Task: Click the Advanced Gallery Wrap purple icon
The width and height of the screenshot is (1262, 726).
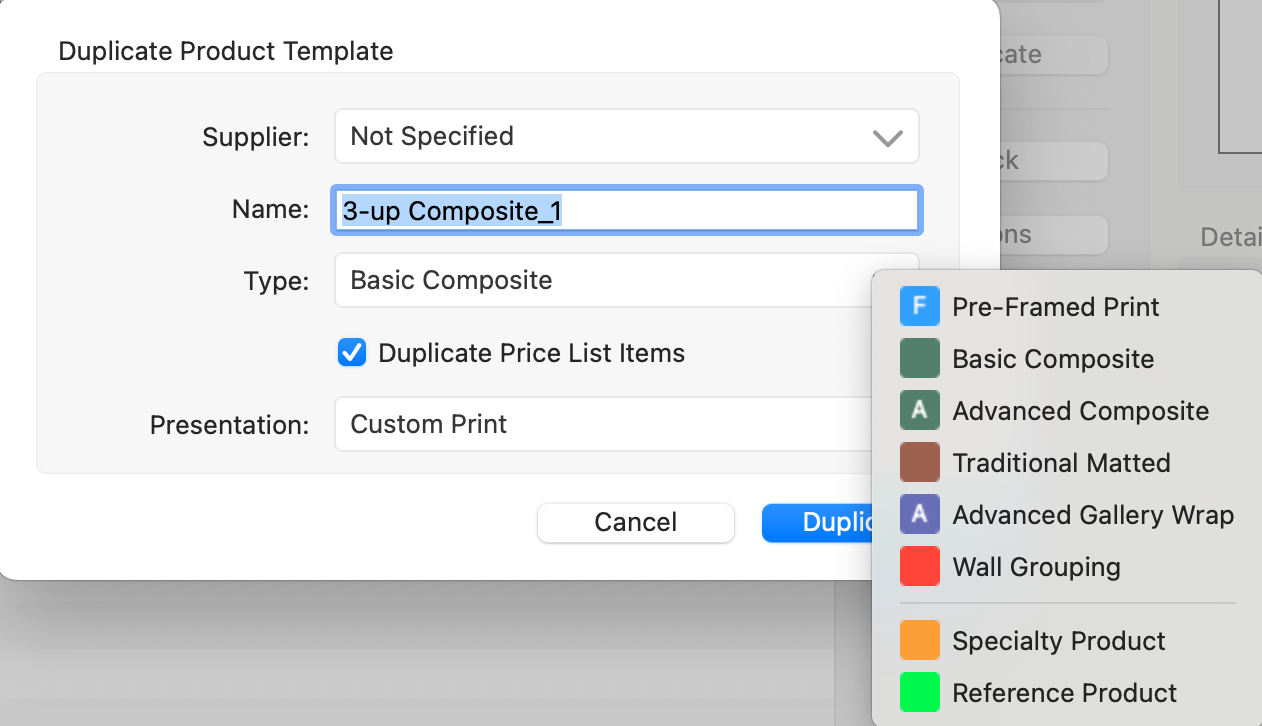Action: click(919, 515)
